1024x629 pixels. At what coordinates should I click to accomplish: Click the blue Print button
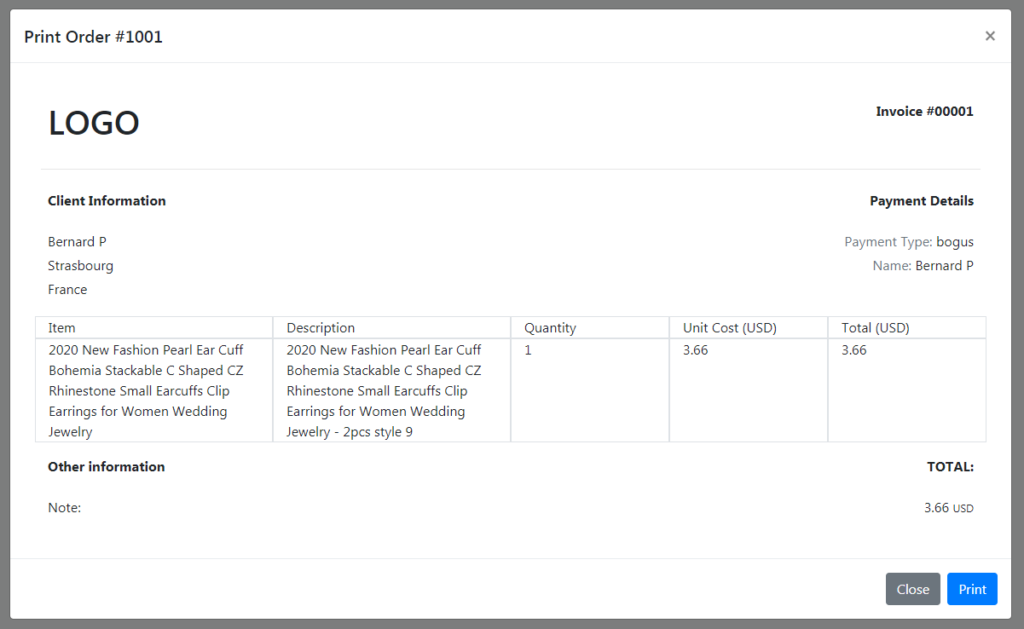972,589
